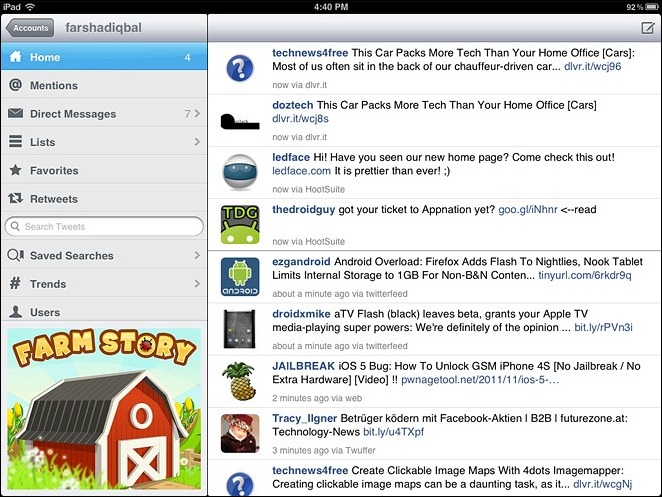Open Tracy_Ilgner photo avatar

[240, 433]
